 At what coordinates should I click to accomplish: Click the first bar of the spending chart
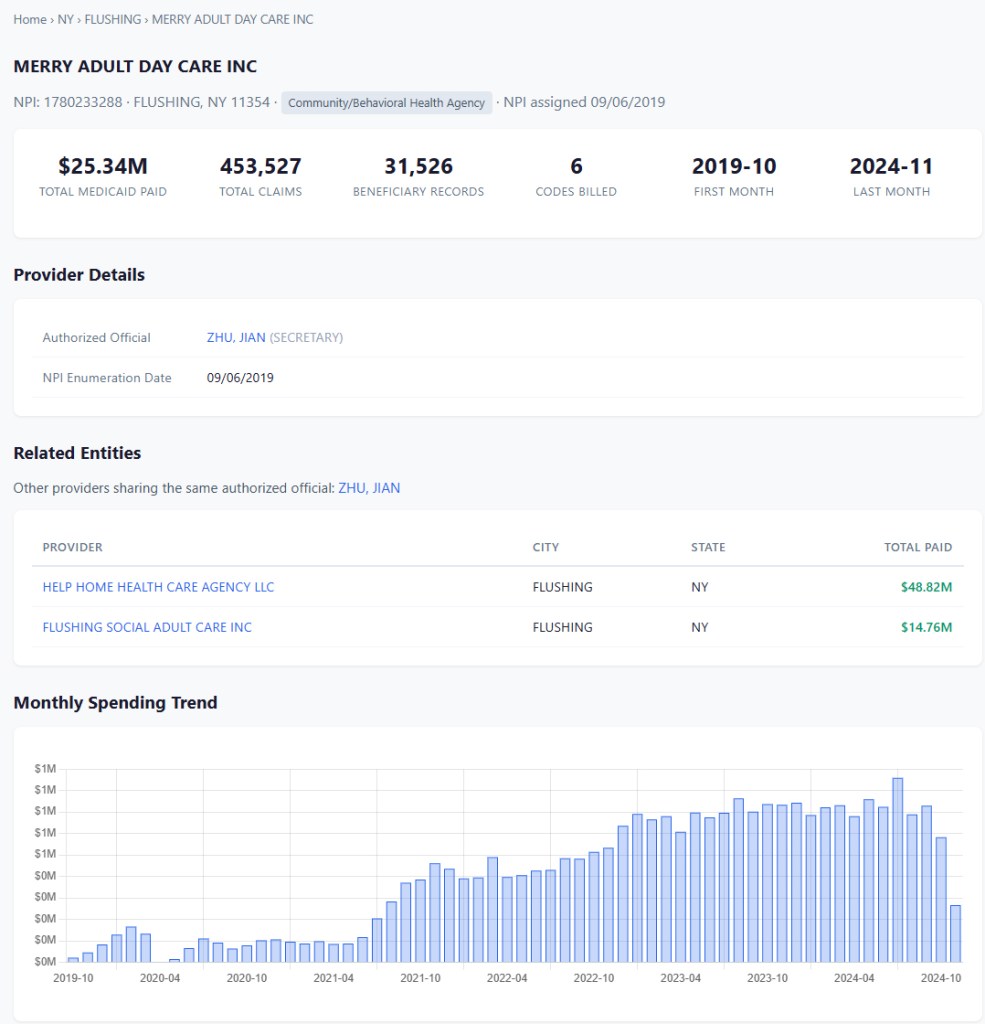73,960
